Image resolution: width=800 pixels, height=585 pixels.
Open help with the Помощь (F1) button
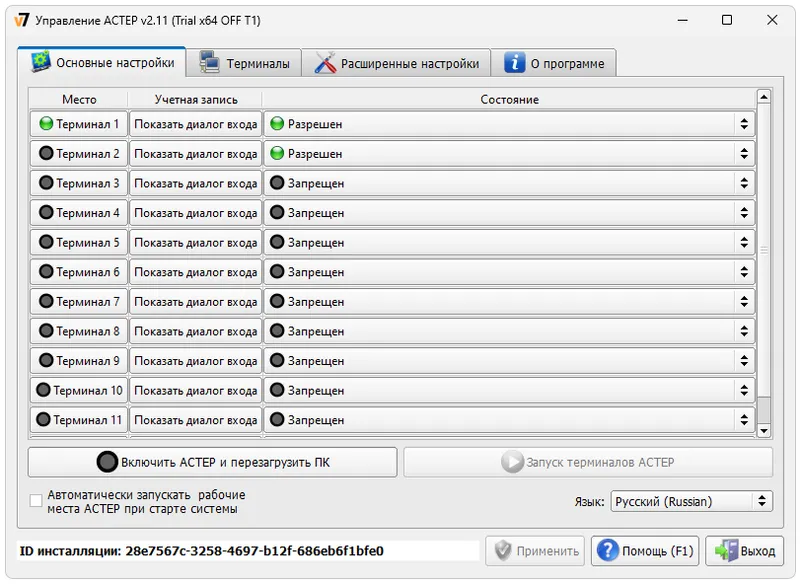point(645,550)
